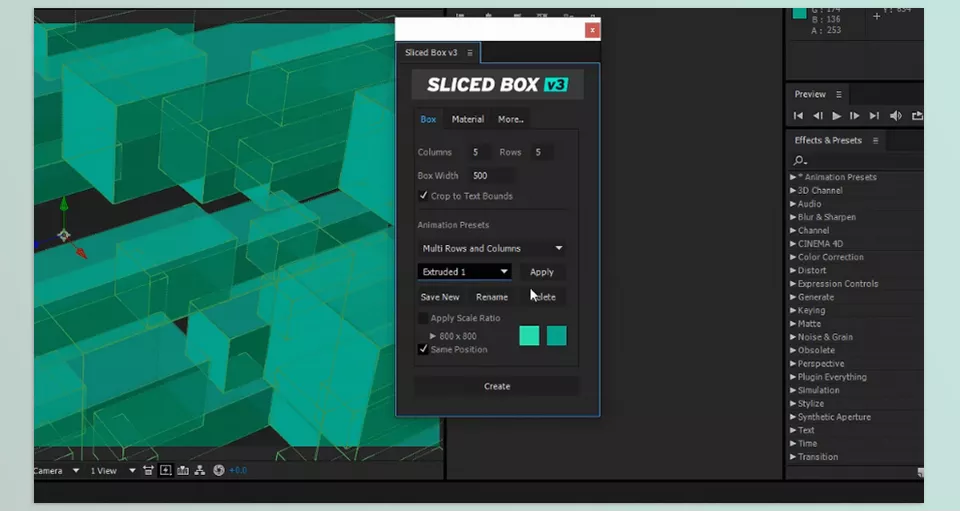The image size is (960, 511).
Task: Open the Camera view dropdown
Action: (x=57, y=471)
